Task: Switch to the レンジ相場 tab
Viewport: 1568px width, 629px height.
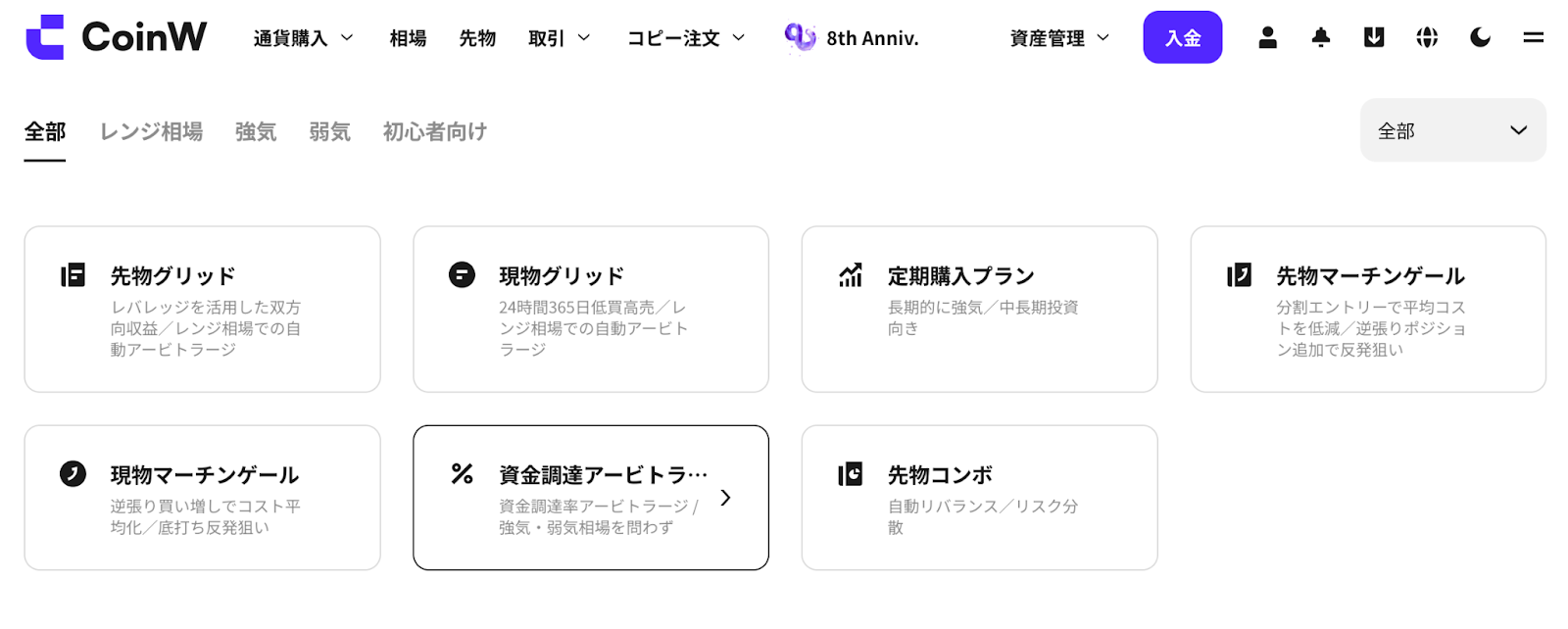Action: [x=151, y=131]
